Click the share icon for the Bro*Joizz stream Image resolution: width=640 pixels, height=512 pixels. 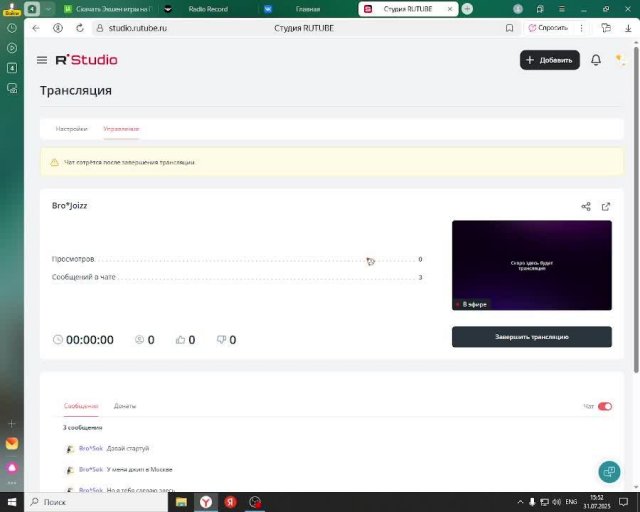click(586, 206)
